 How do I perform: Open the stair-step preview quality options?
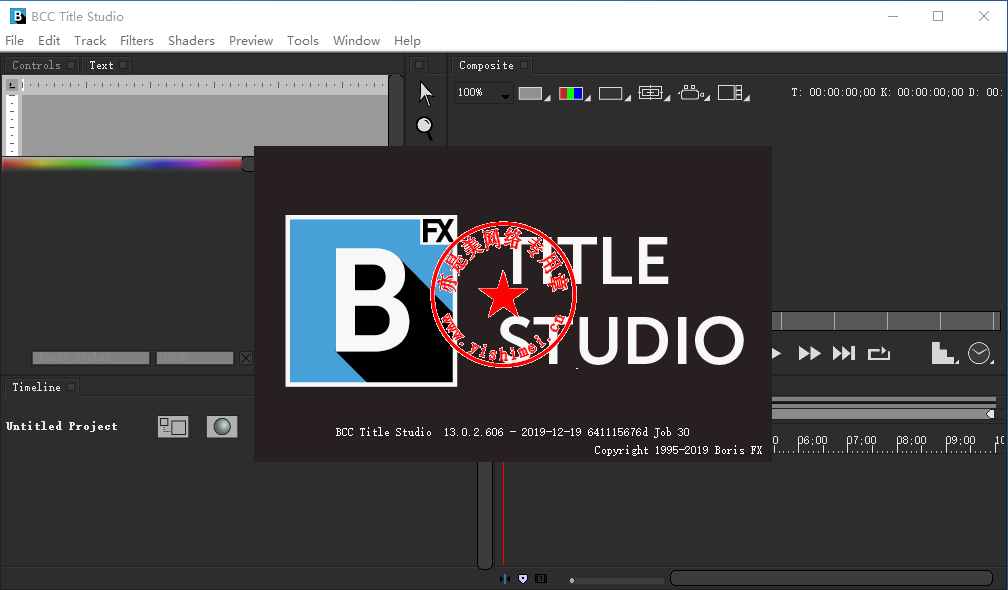(944, 353)
